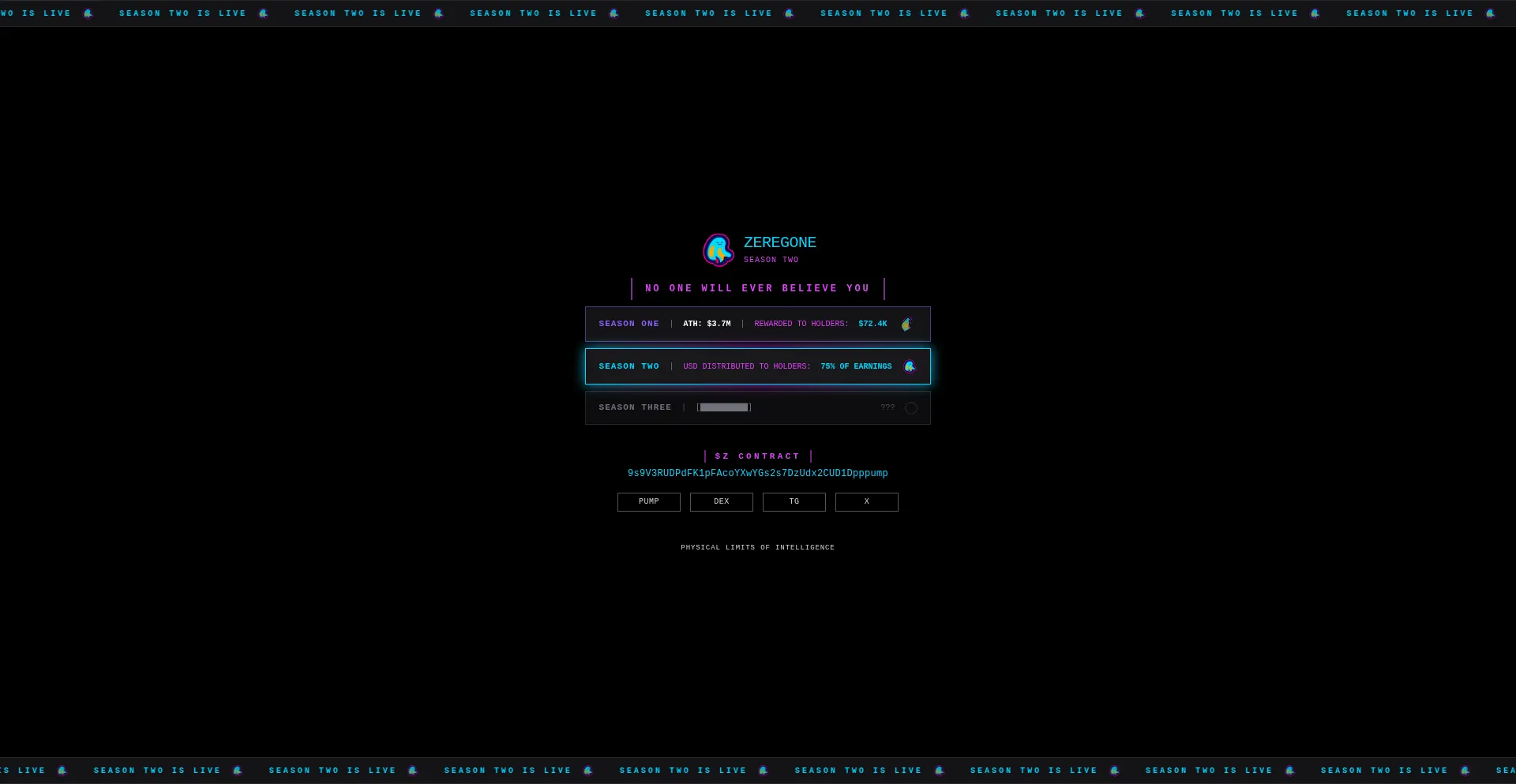Click the ghost icon next to SEASON TWO subtitle
Viewport: 1516px width, 784px height.
[x=719, y=249]
